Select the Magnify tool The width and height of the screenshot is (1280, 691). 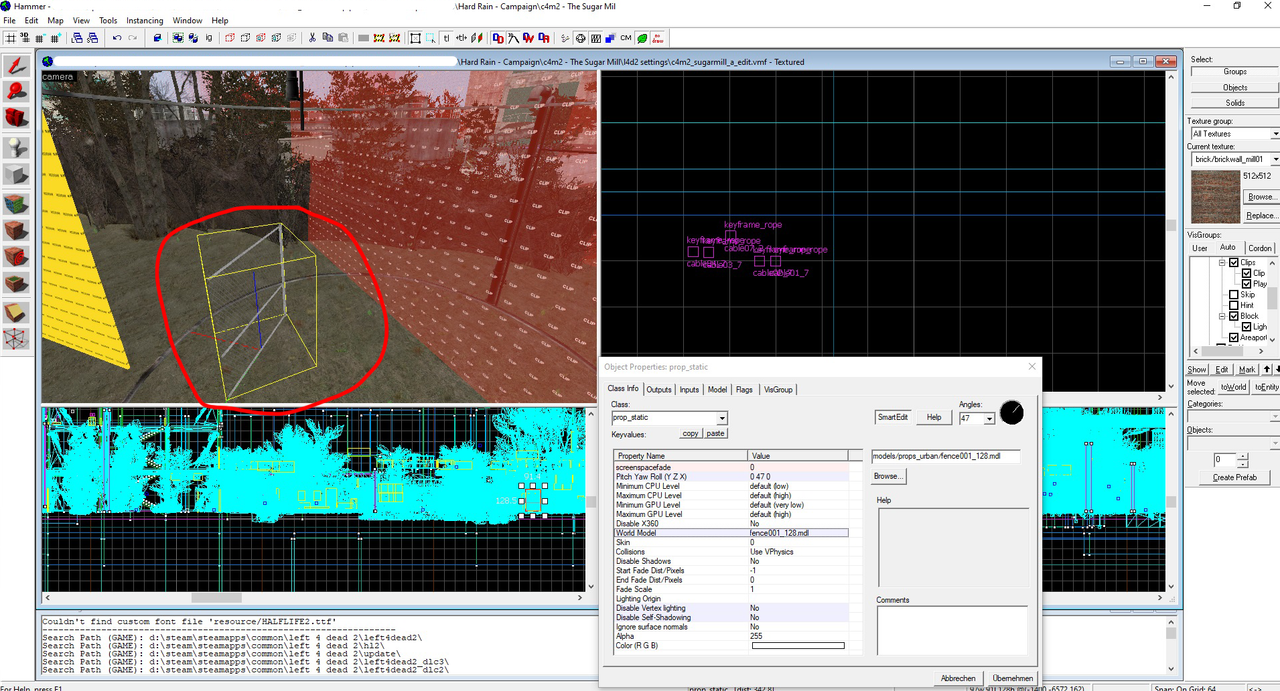[x=16, y=92]
